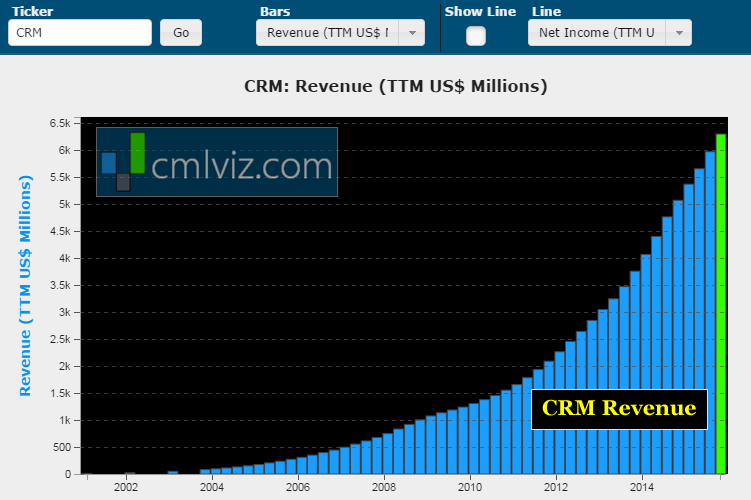The width and height of the screenshot is (751, 500).
Task: Click the Ticker input field containing CRM
Action: 80,33
